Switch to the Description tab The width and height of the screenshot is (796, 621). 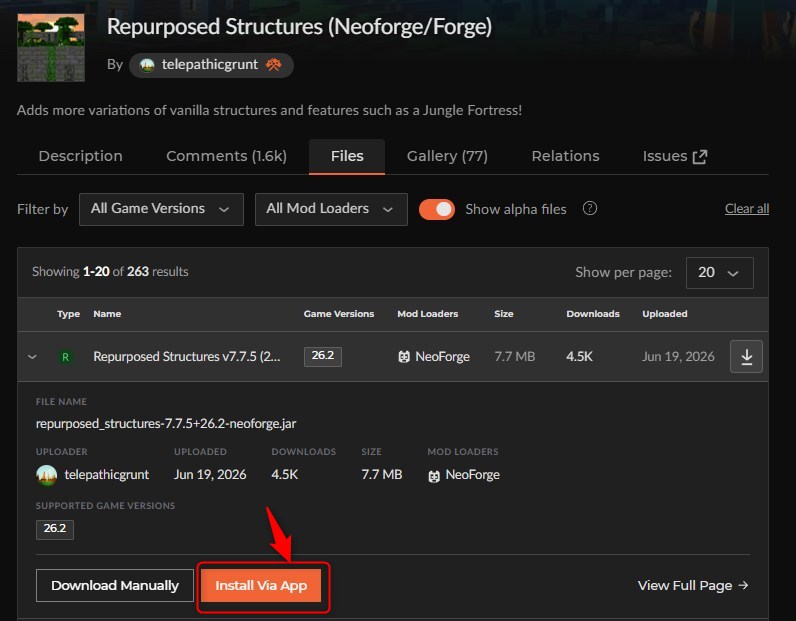[80, 156]
